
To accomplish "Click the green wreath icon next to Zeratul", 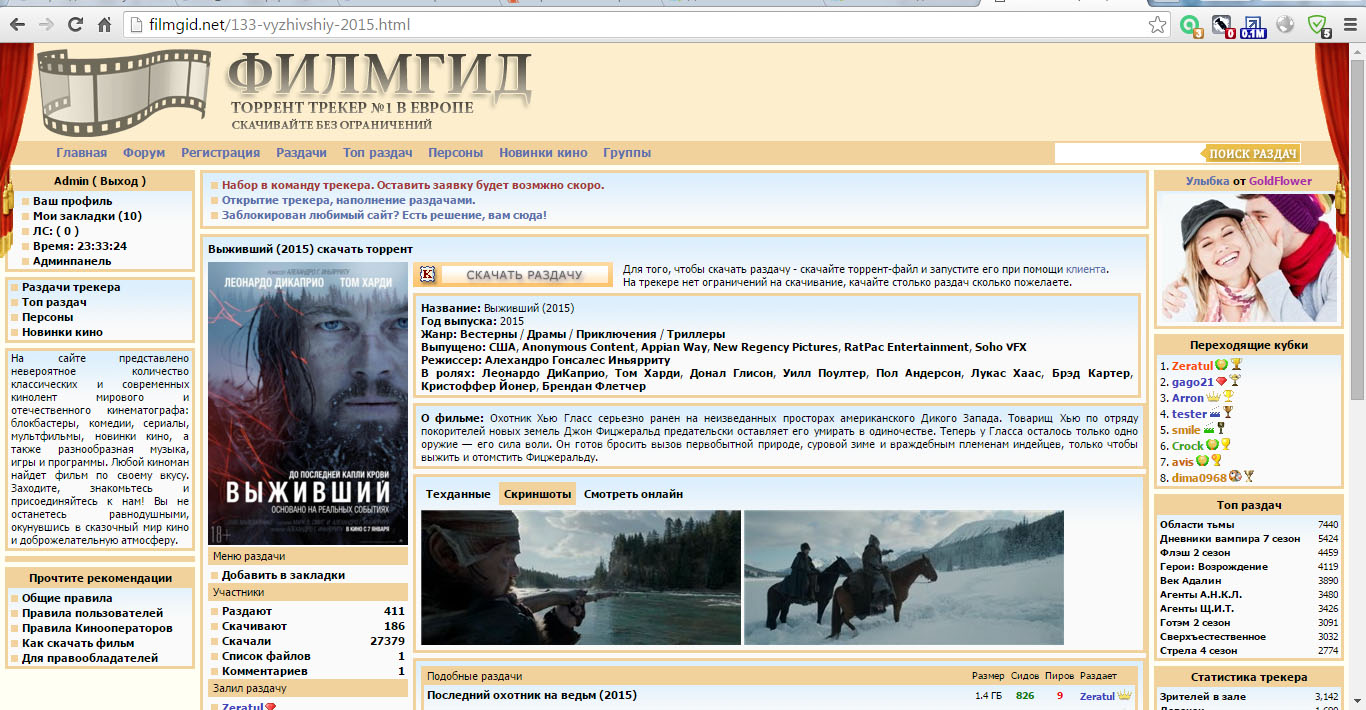I will pyautogui.click(x=1221, y=366).
